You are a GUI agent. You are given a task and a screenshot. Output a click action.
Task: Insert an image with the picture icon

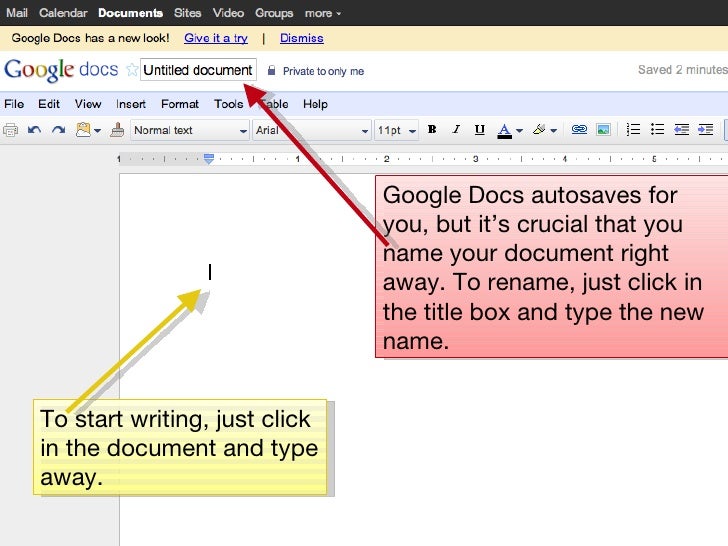click(603, 130)
